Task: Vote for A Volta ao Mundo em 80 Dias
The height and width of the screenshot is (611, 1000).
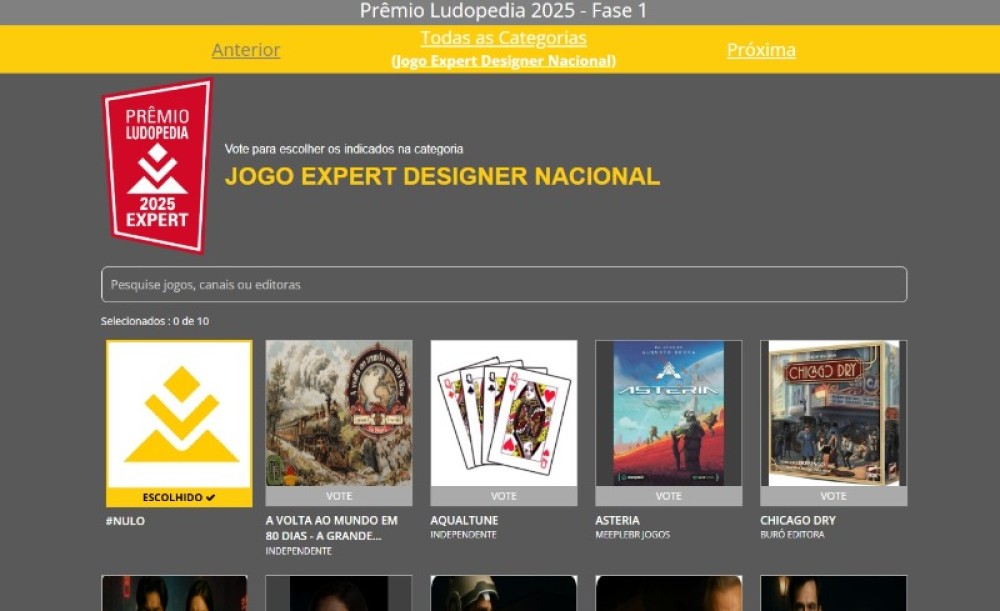Action: 339,496
